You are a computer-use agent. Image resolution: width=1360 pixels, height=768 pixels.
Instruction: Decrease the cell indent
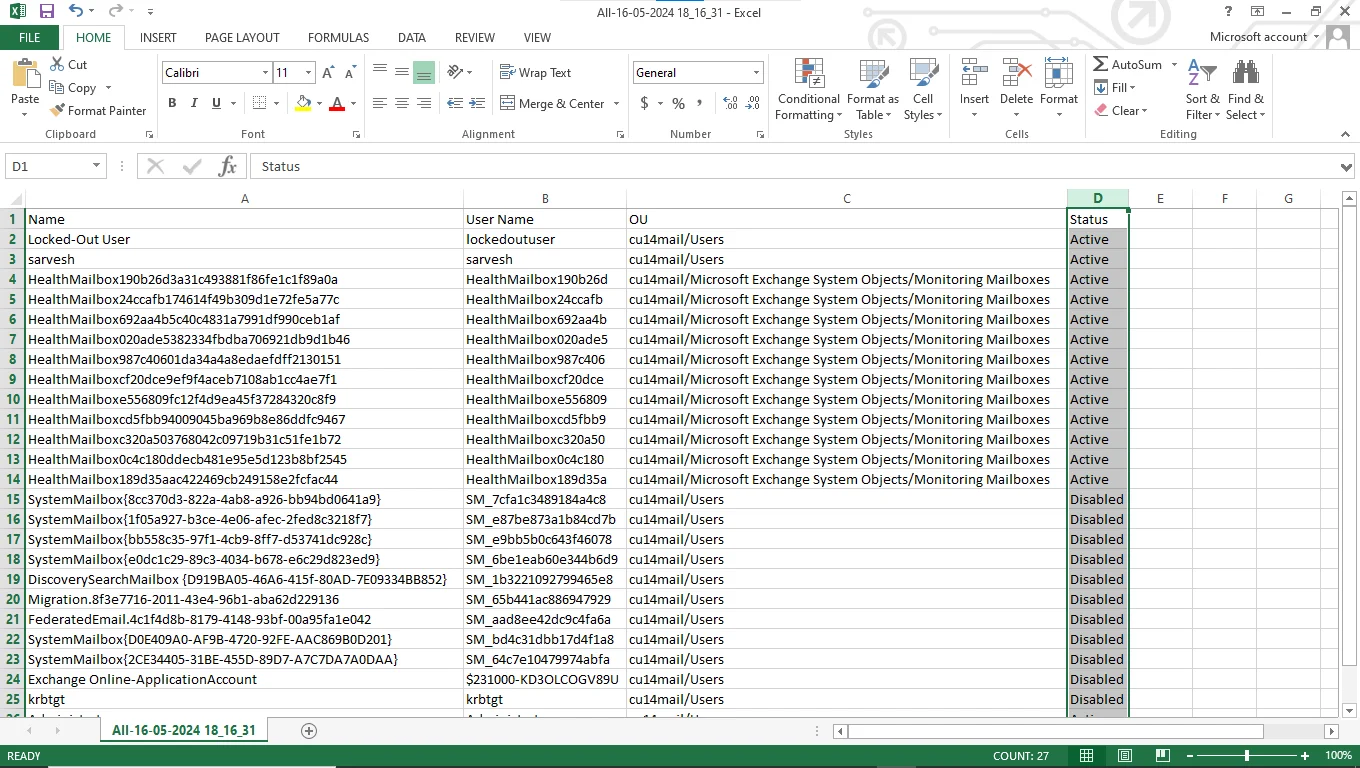point(455,103)
